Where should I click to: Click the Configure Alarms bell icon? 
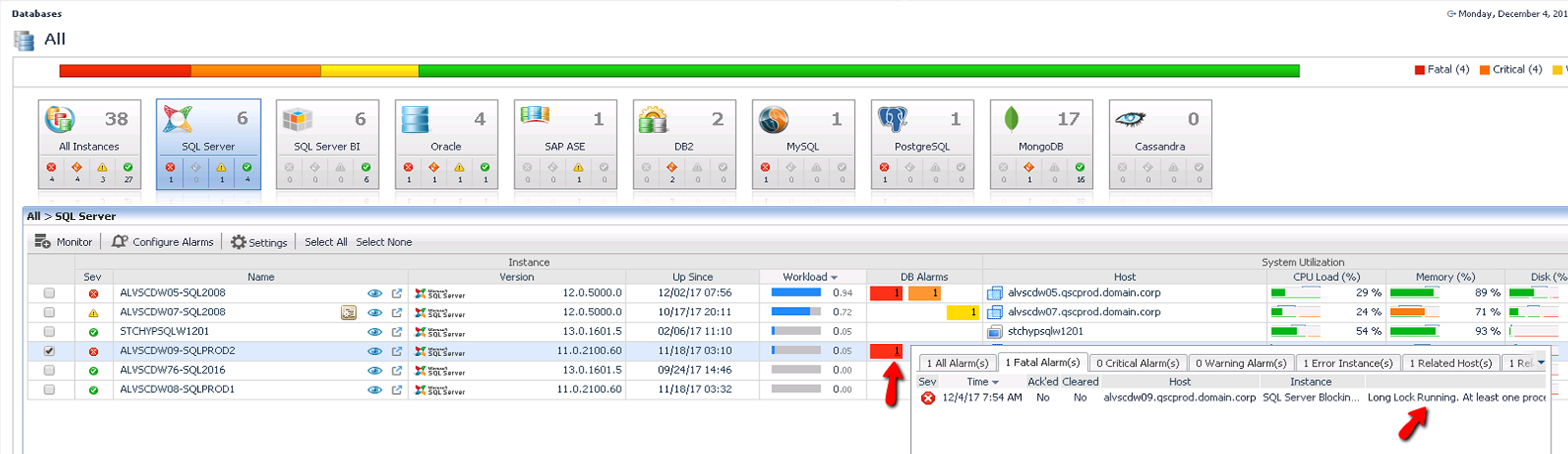point(120,242)
